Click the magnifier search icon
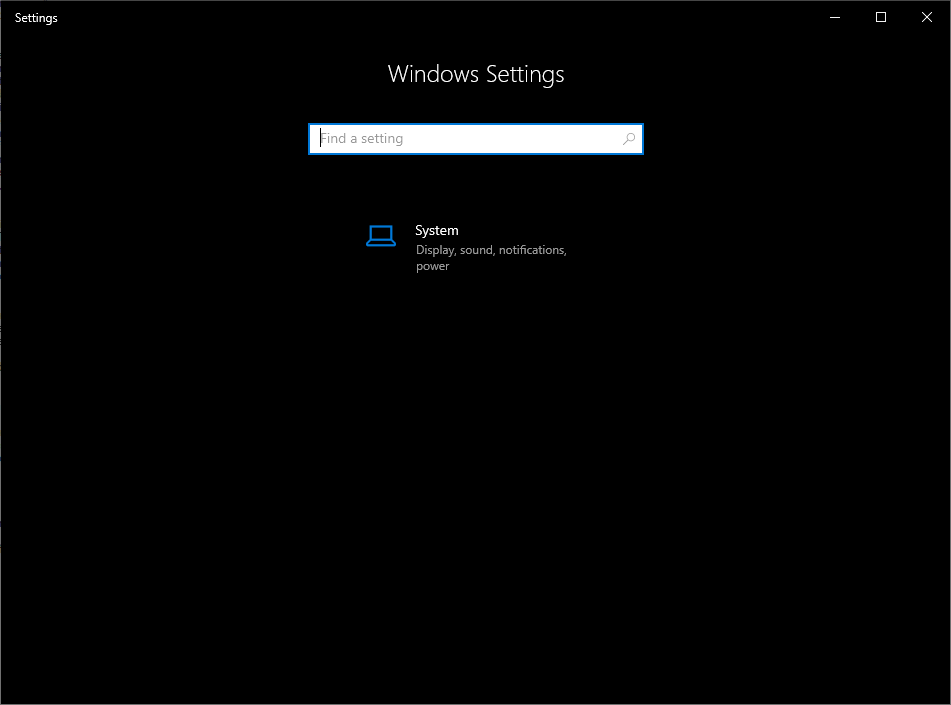951x705 pixels. [x=629, y=139]
